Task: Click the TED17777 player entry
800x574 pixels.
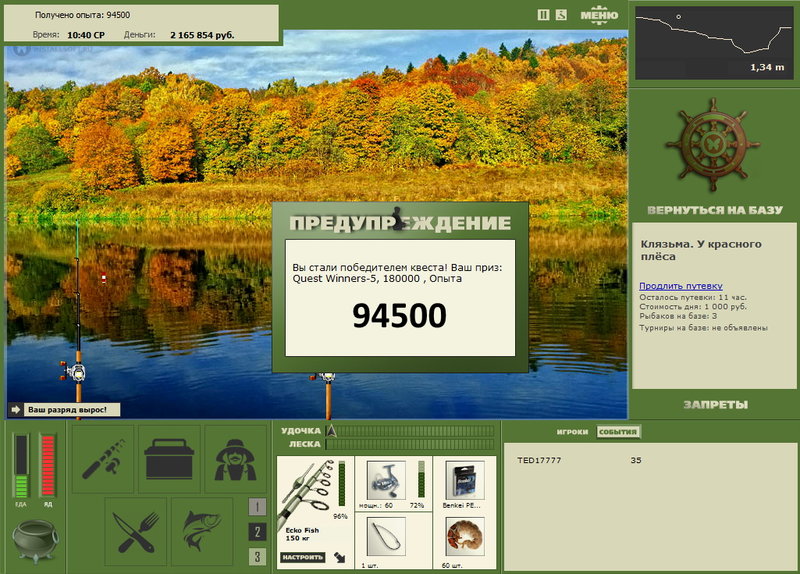Action: coord(539,460)
